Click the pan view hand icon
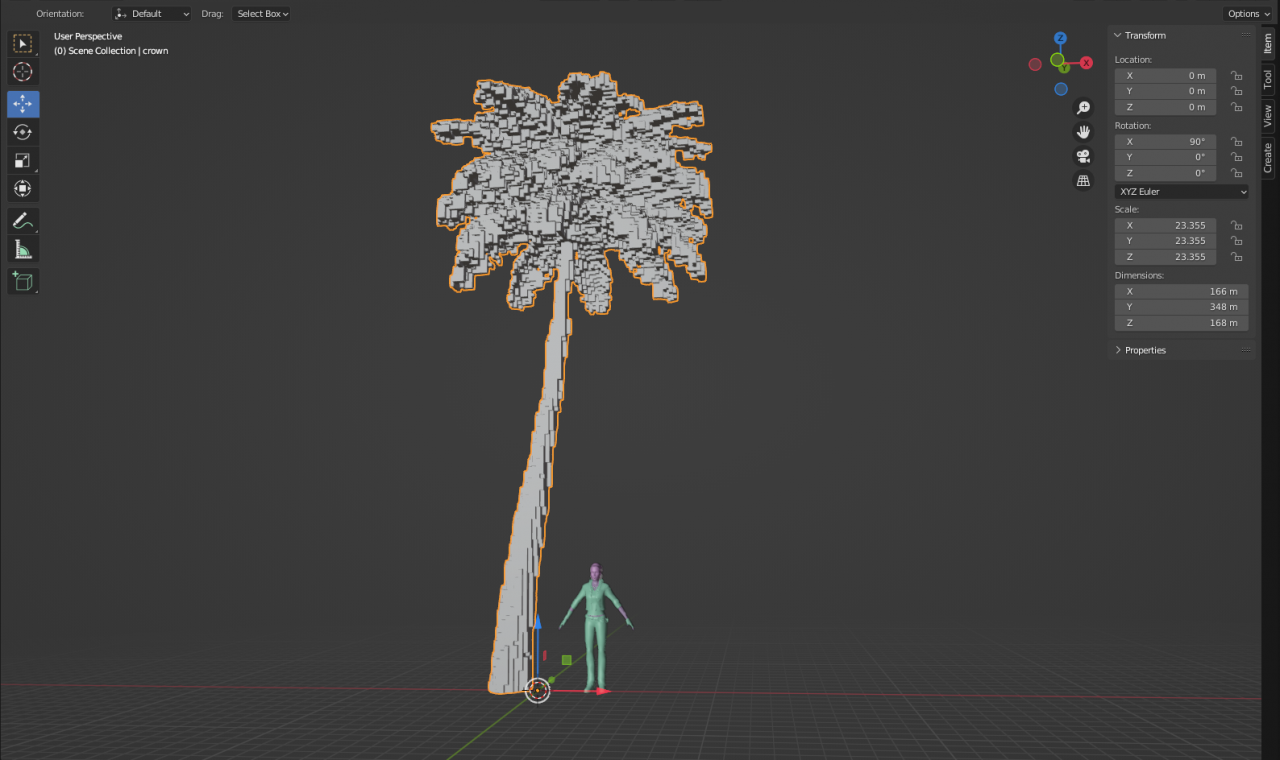The image size is (1280, 760). coord(1083,132)
